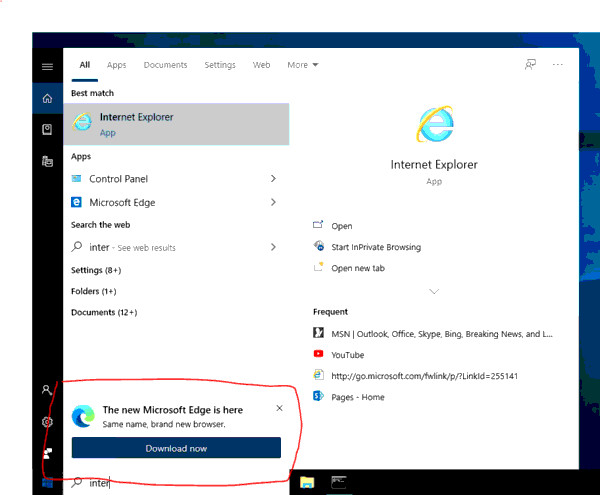Switch to the Apps tab
Screen dimensions: 600x495
coord(116,65)
